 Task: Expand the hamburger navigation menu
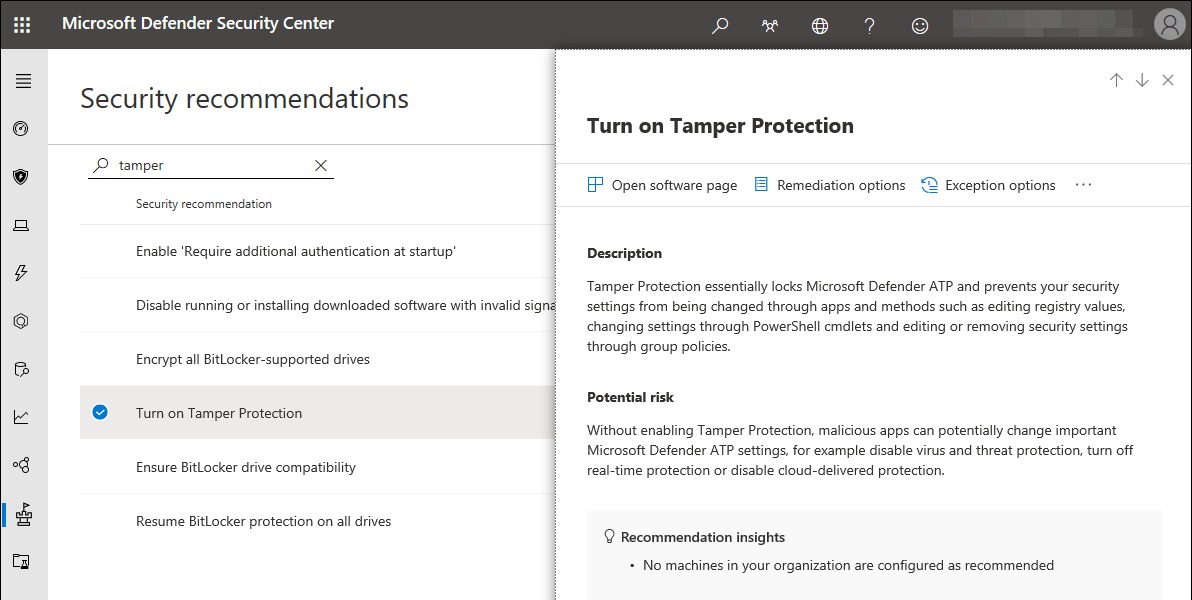pyautogui.click(x=22, y=81)
